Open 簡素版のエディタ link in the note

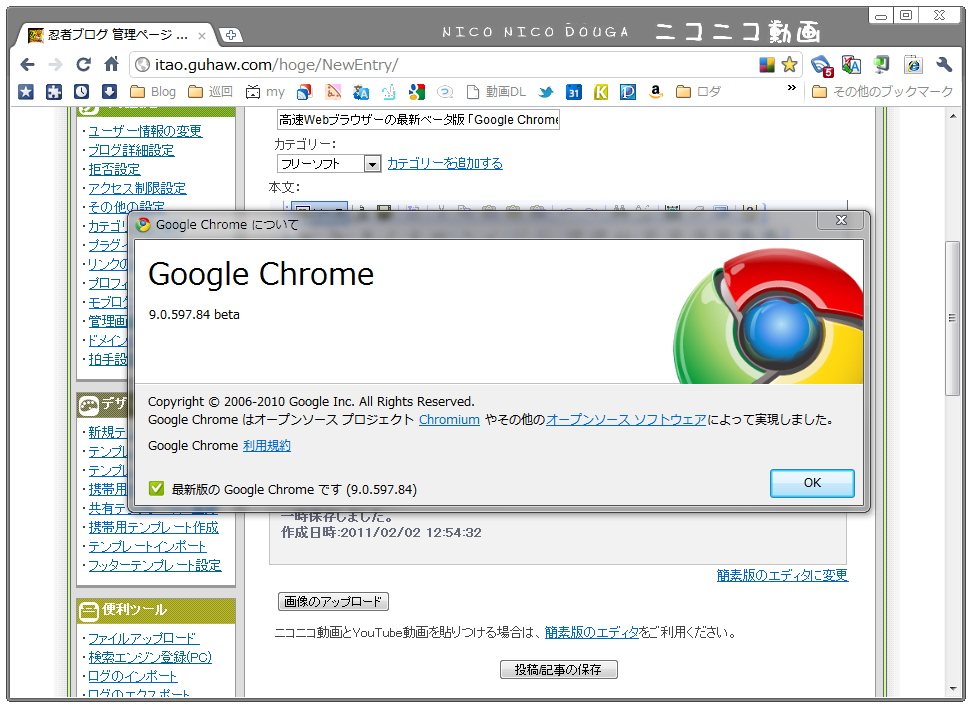point(592,632)
